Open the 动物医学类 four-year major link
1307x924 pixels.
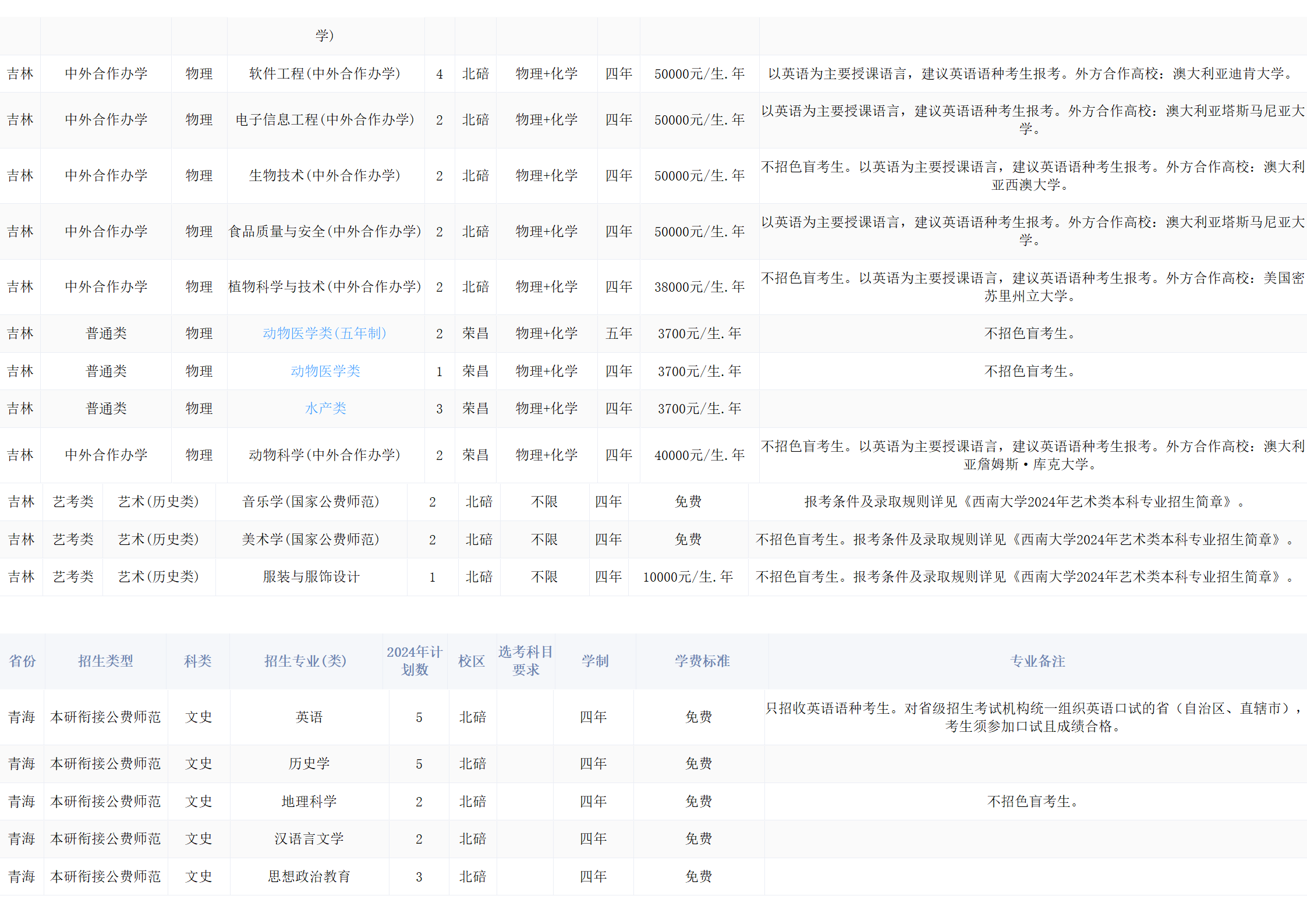pyautogui.click(x=325, y=371)
